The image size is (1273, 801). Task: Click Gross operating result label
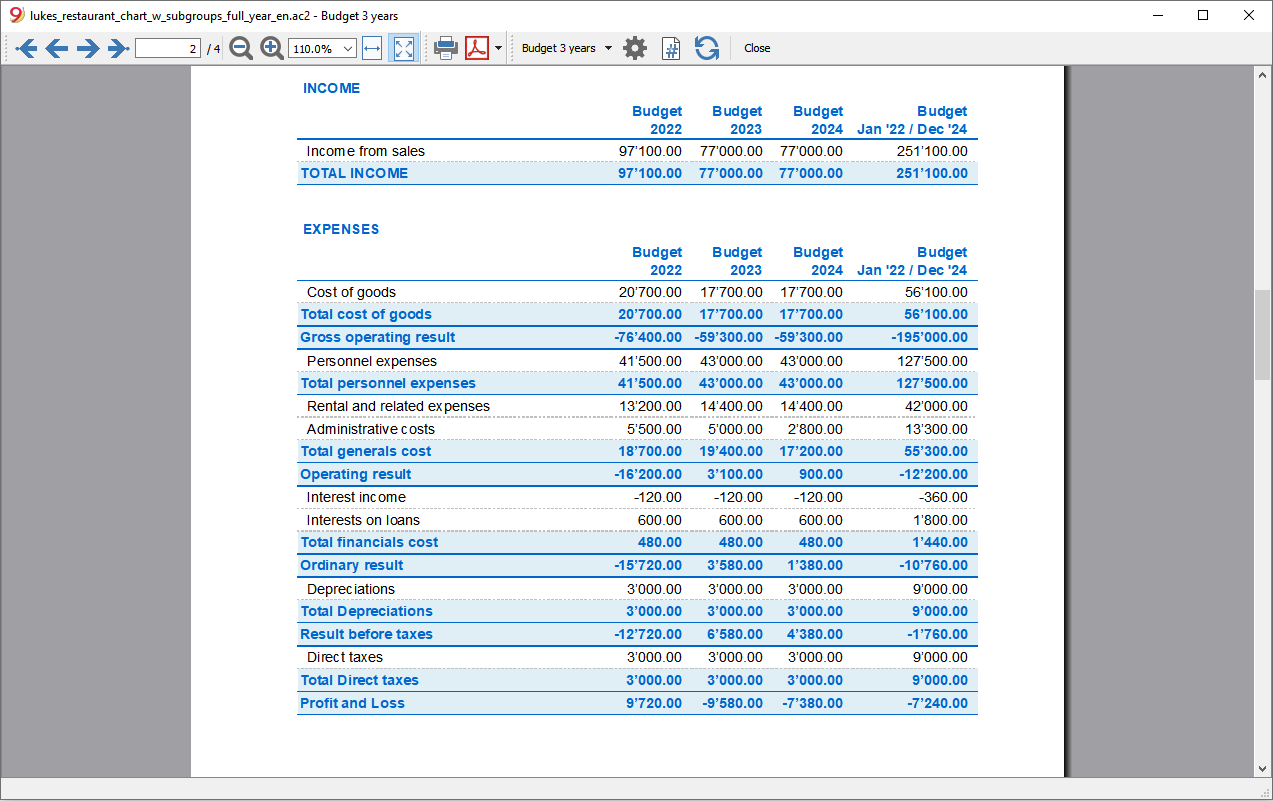pos(378,337)
